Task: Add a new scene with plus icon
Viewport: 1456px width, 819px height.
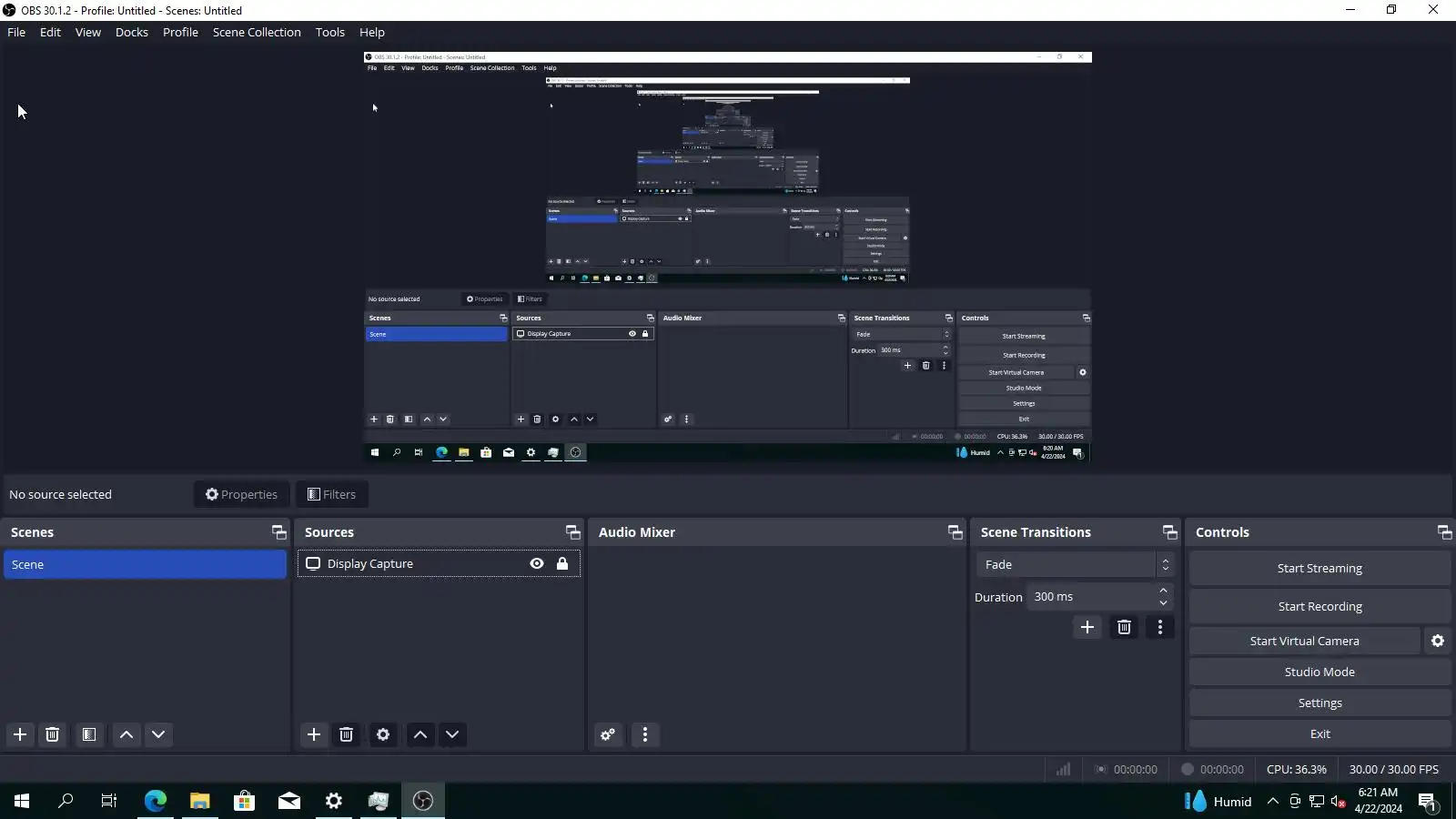Action: [x=20, y=734]
